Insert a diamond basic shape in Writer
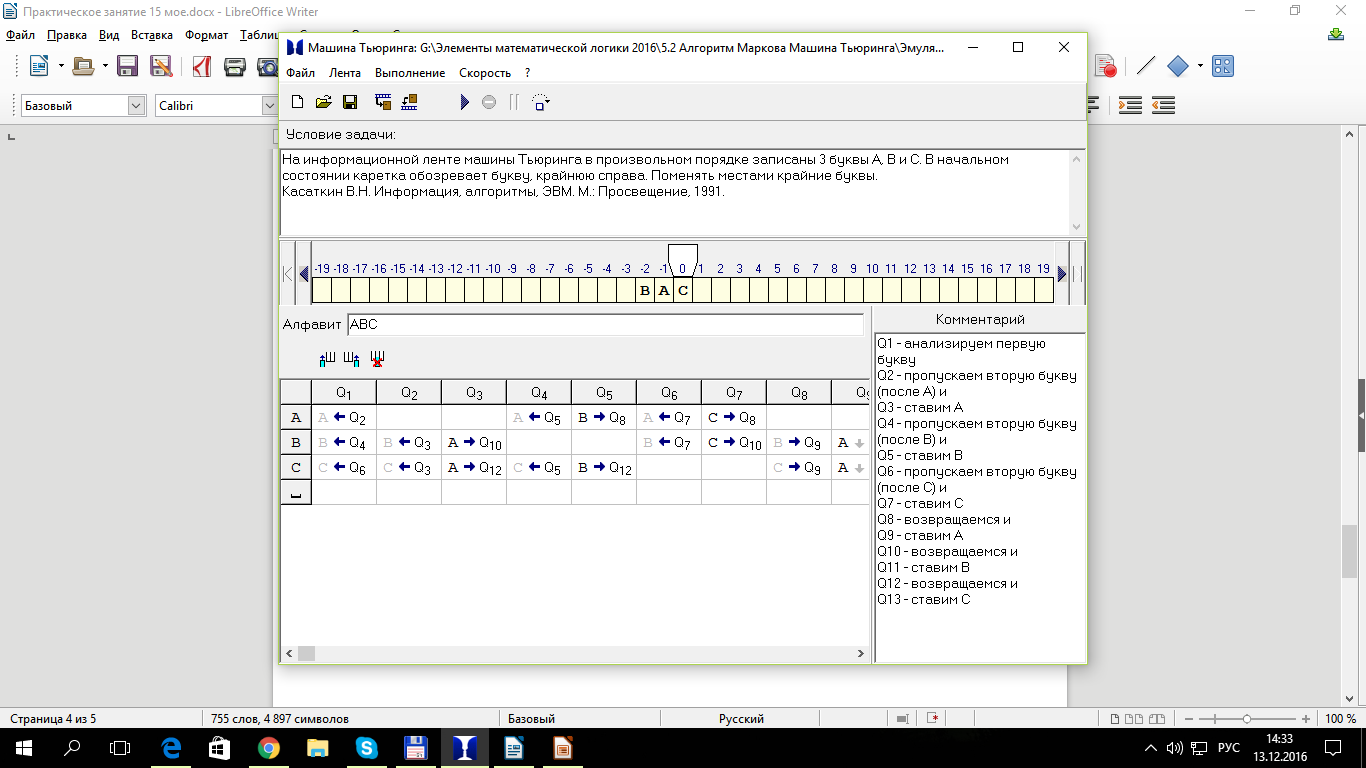The width and height of the screenshot is (1366, 768). (x=1178, y=67)
